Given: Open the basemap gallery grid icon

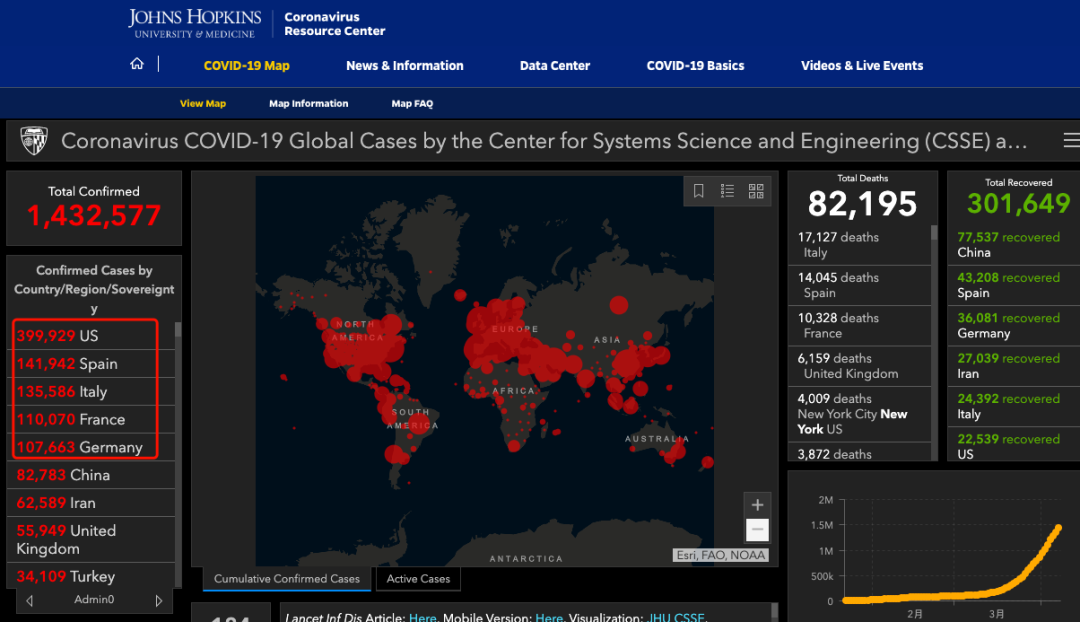Looking at the screenshot, I should click(x=756, y=191).
